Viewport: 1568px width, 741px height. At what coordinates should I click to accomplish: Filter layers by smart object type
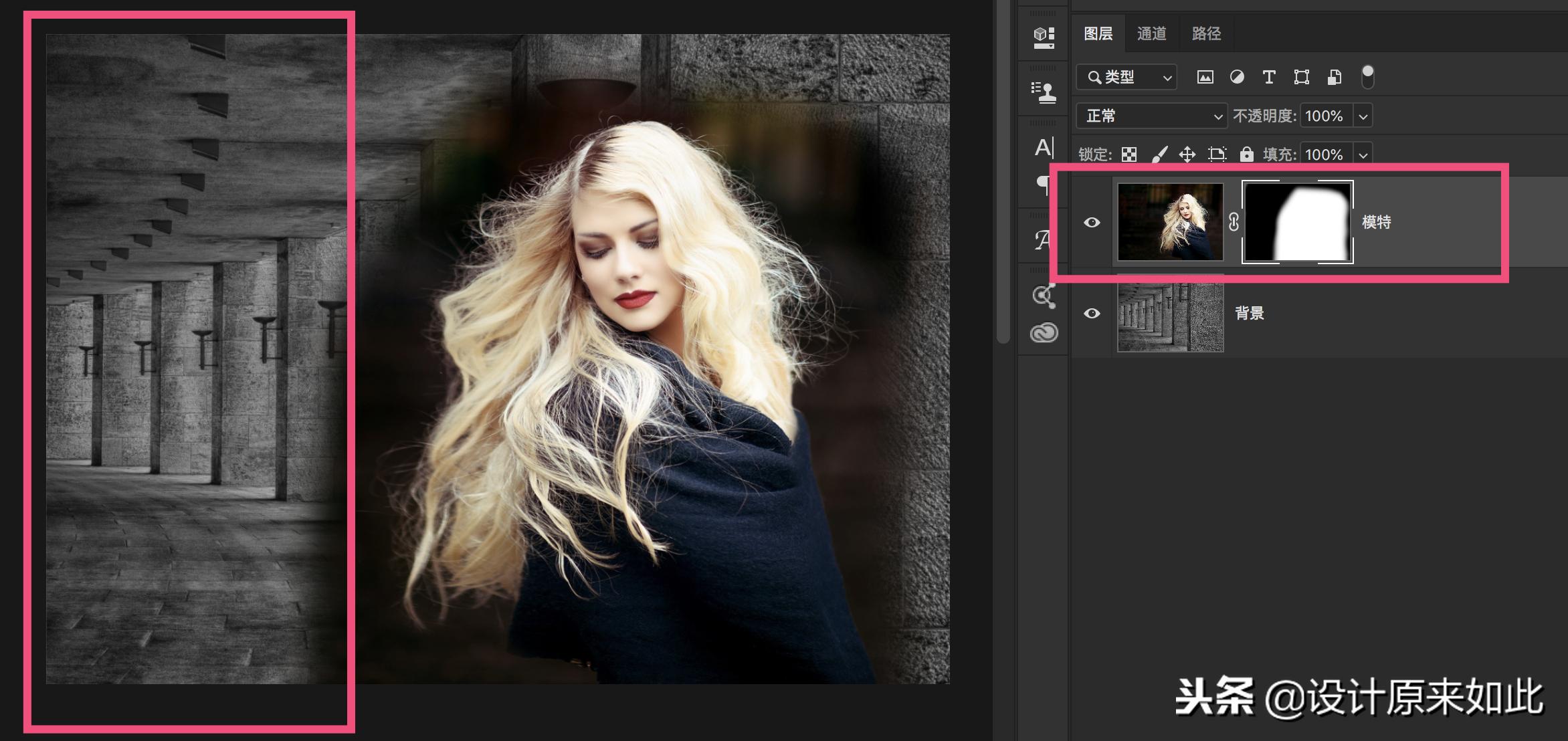tap(1334, 78)
